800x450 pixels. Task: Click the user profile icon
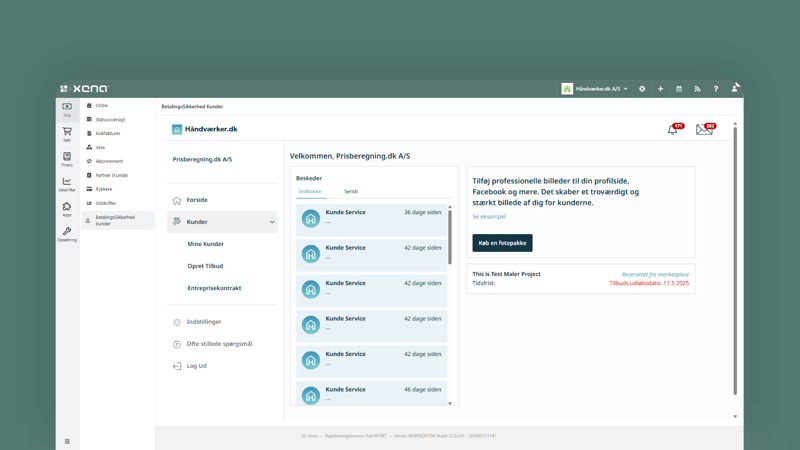[735, 88]
